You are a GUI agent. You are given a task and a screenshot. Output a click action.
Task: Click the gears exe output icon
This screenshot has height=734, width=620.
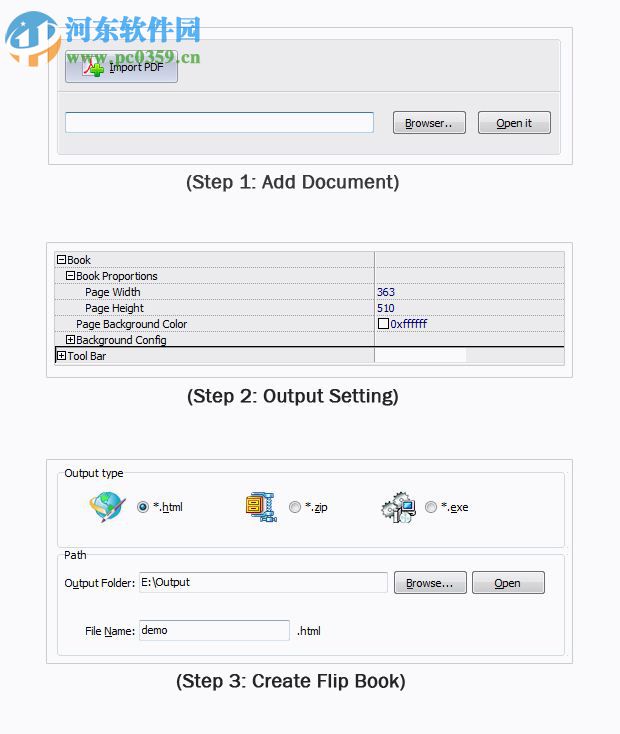(399, 507)
